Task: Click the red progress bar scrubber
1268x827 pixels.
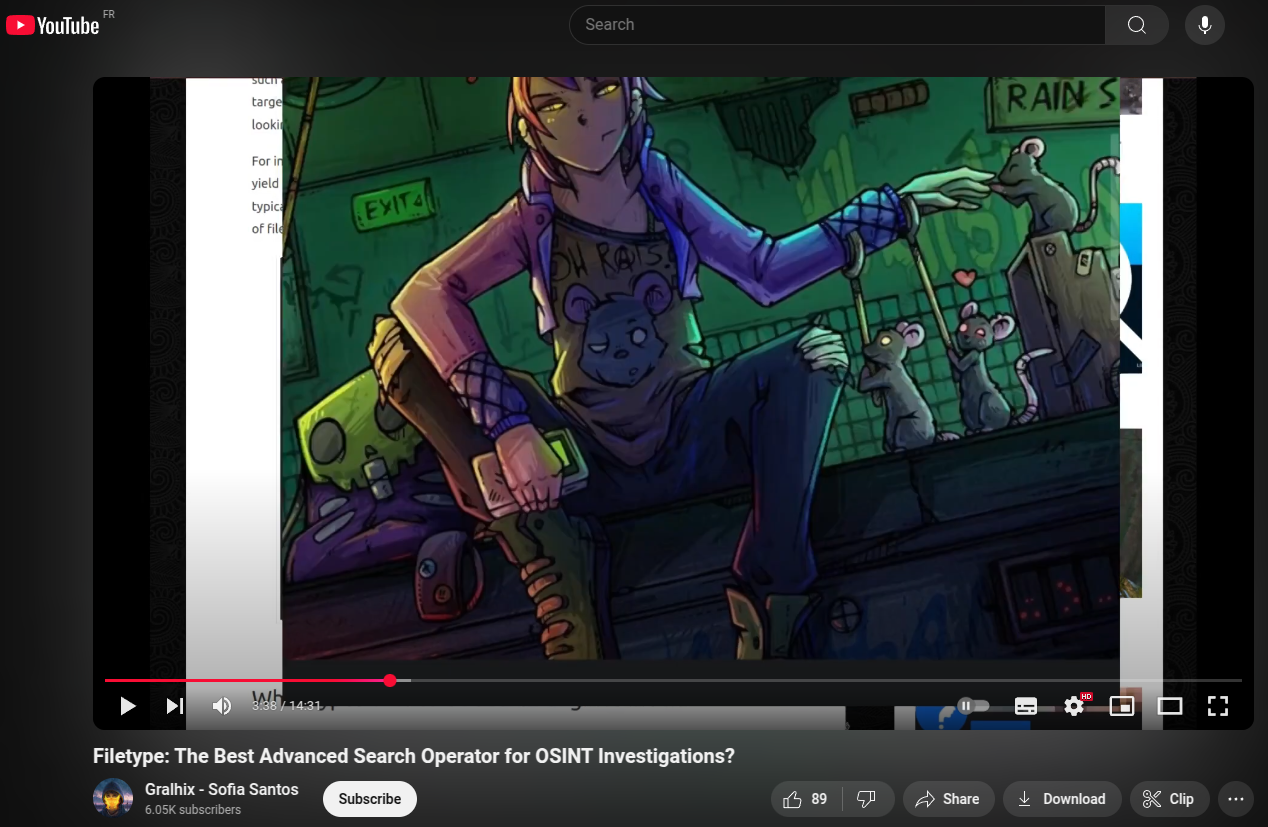Action: (390, 680)
